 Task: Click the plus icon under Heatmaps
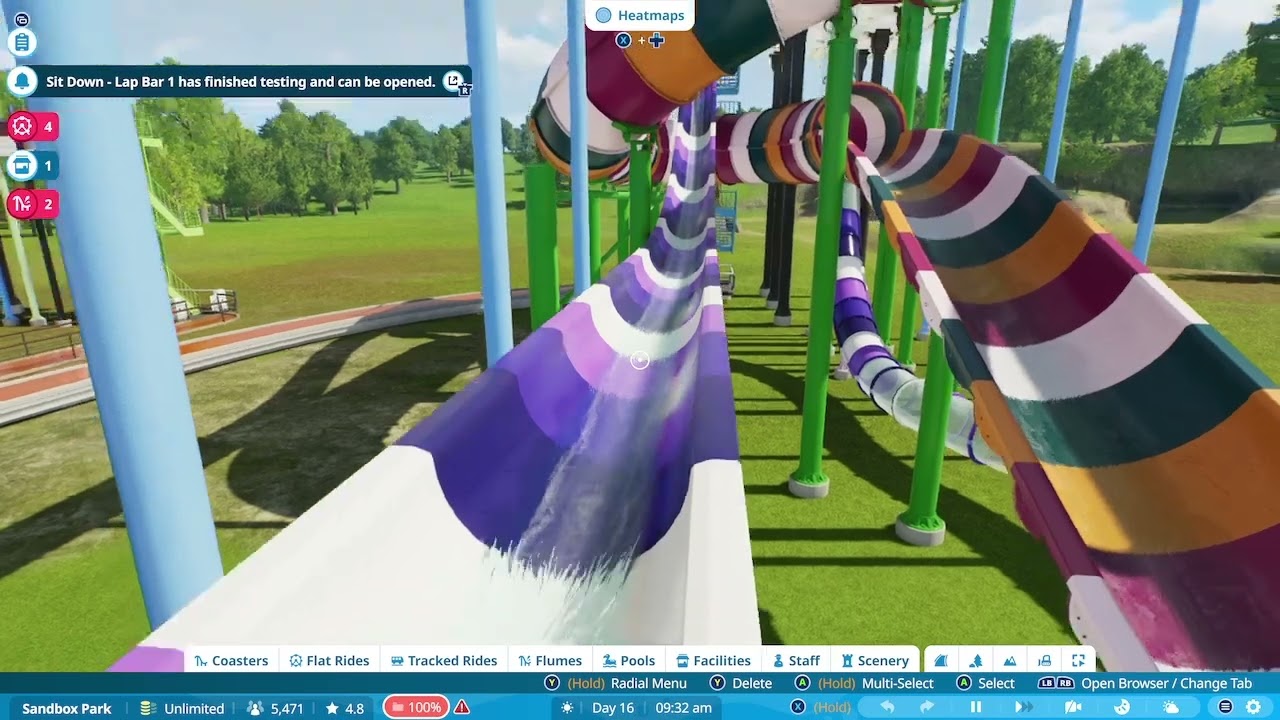coord(656,40)
